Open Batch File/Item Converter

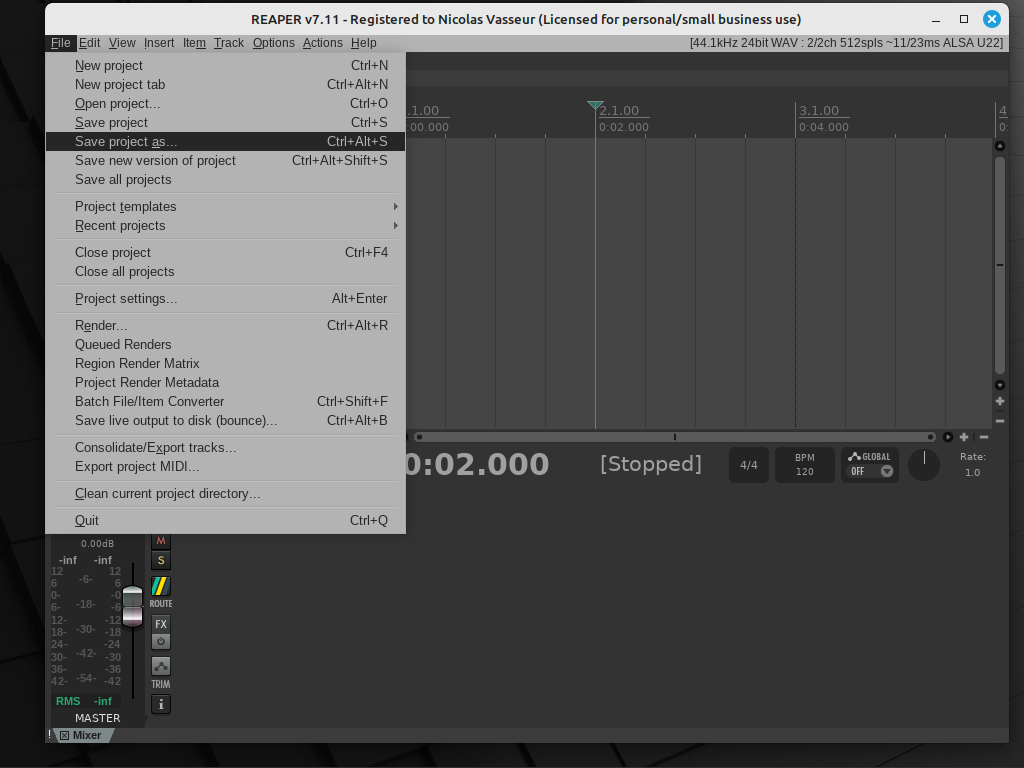click(x=226, y=401)
